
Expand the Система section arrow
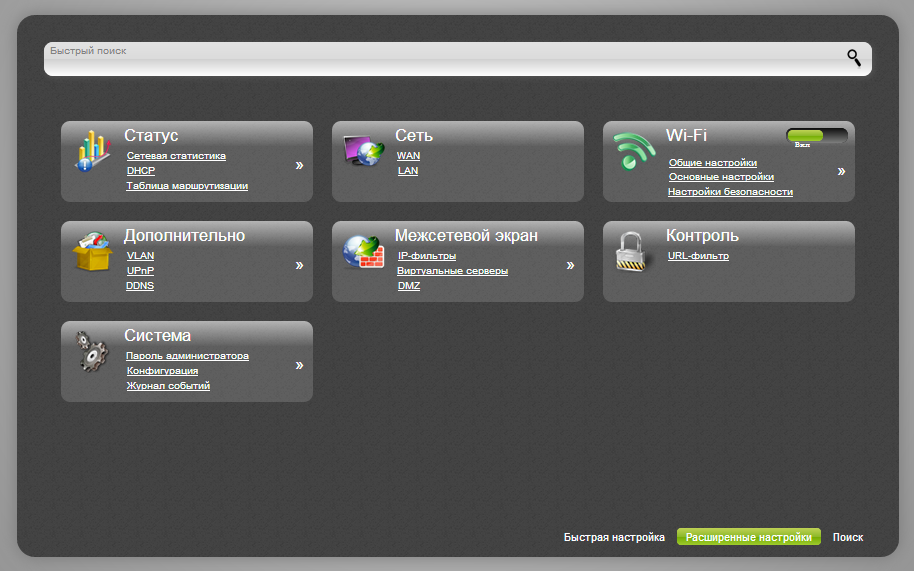coord(299,366)
